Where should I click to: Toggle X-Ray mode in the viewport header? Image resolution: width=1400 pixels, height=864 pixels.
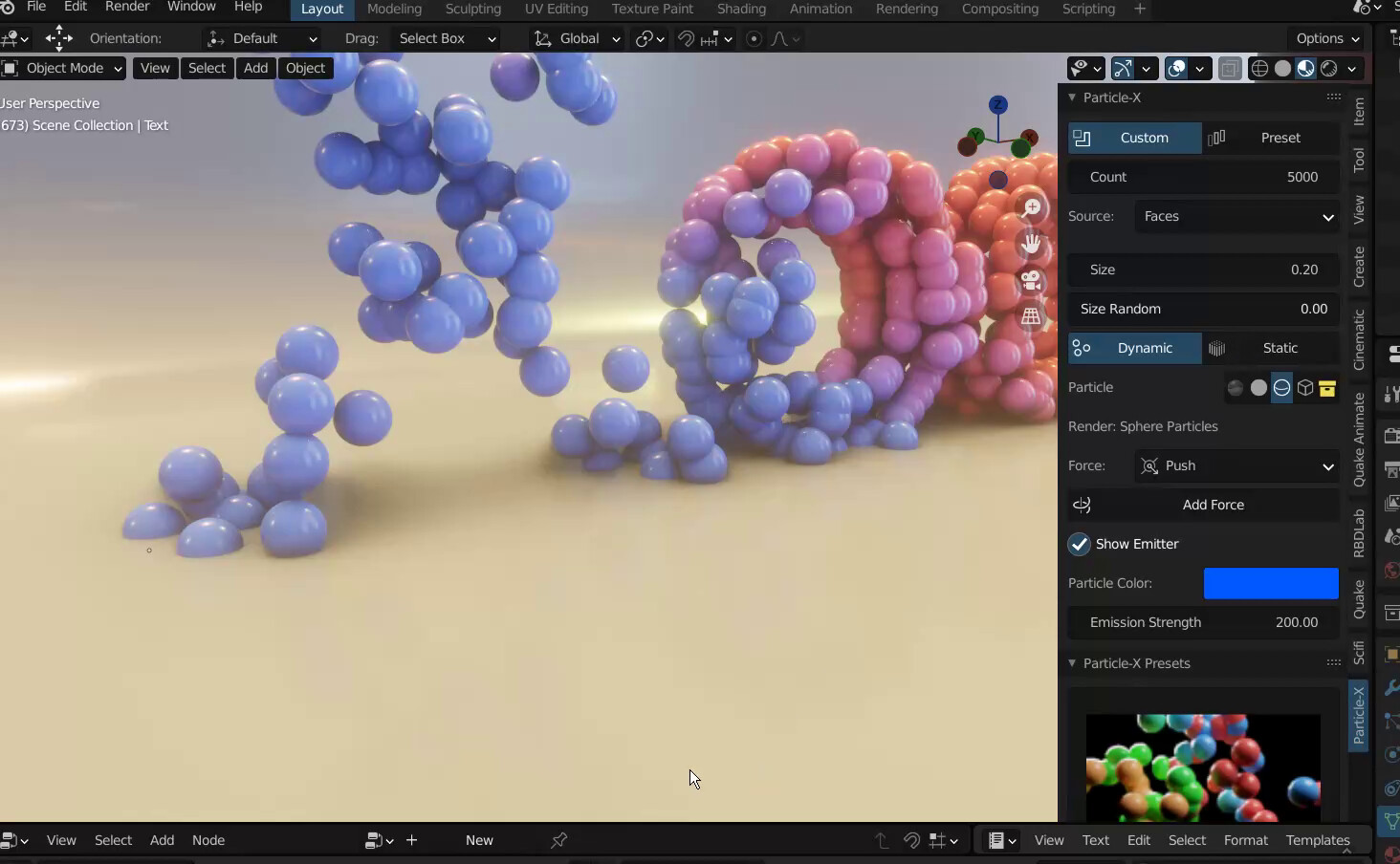[x=1231, y=68]
